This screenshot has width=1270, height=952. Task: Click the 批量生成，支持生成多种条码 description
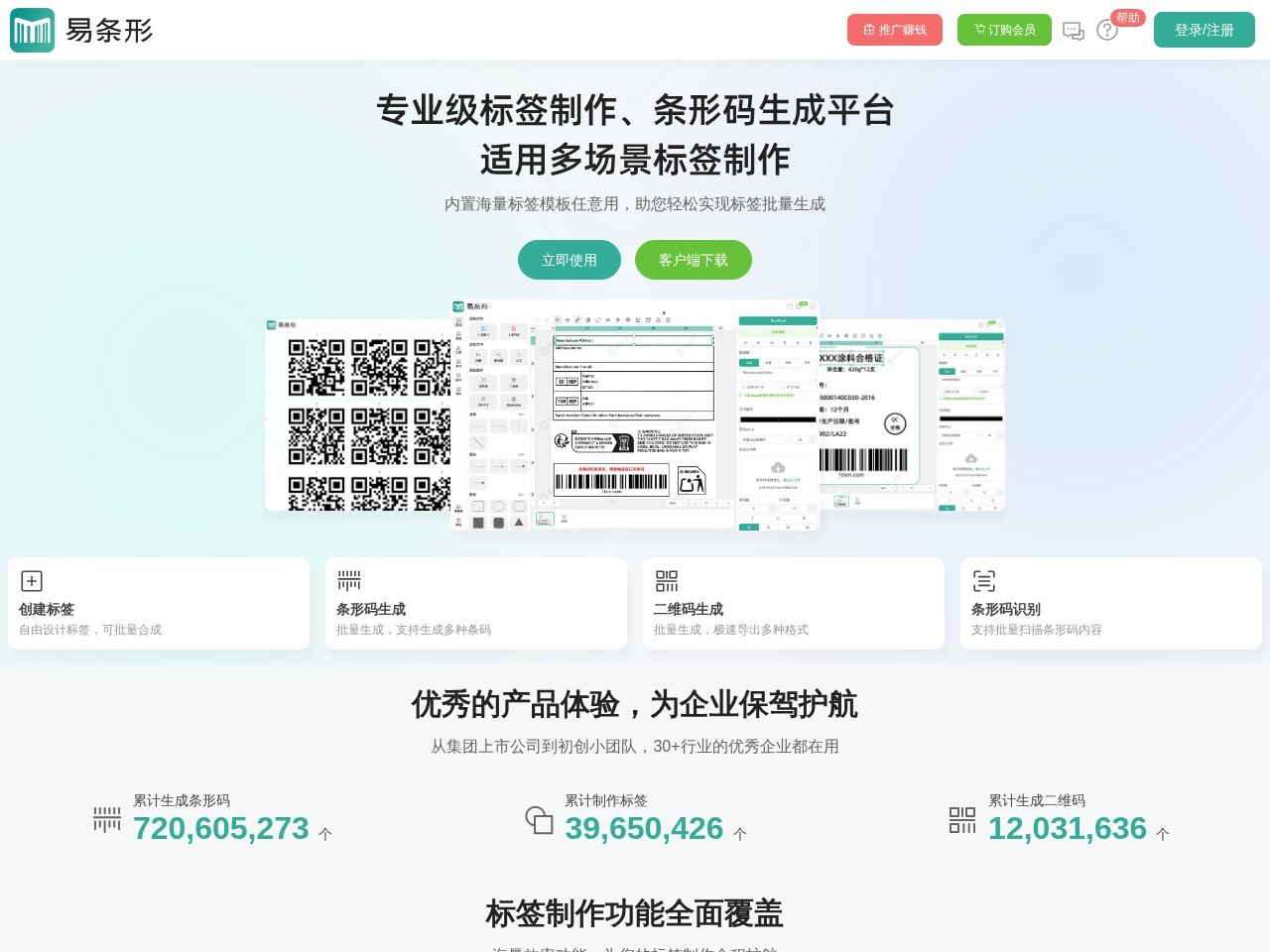coord(414,630)
